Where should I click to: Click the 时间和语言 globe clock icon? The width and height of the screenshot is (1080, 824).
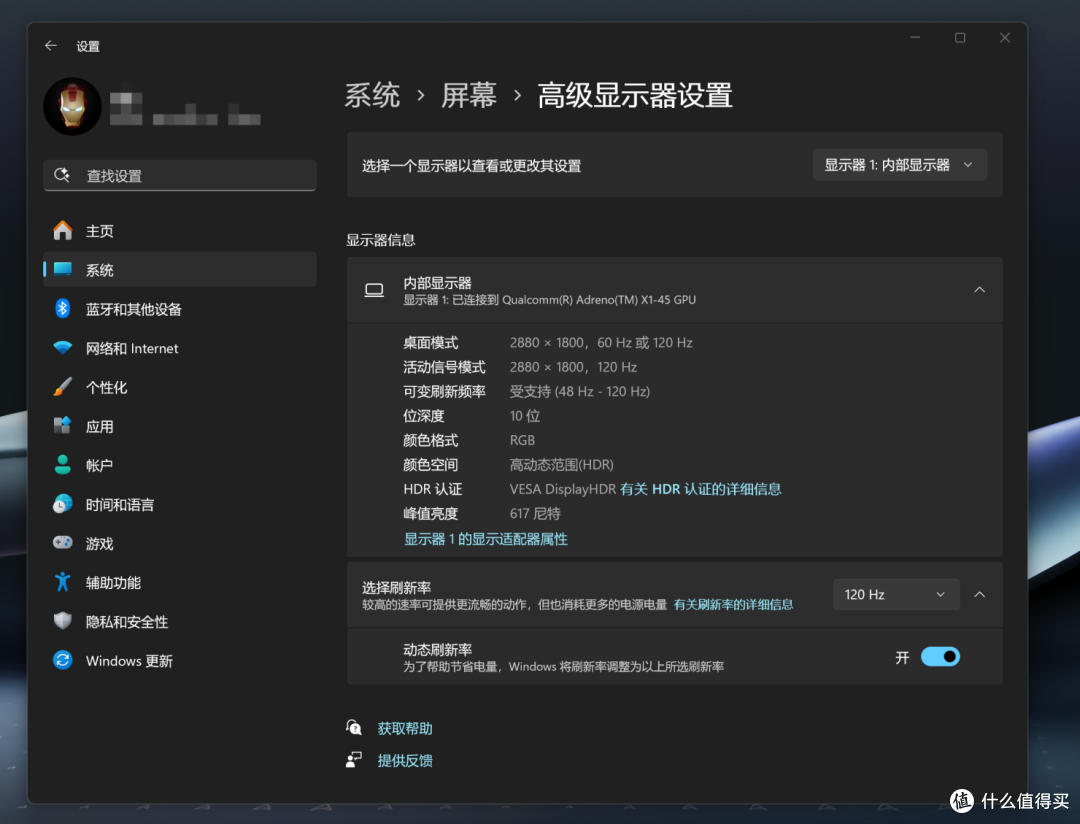(63, 504)
